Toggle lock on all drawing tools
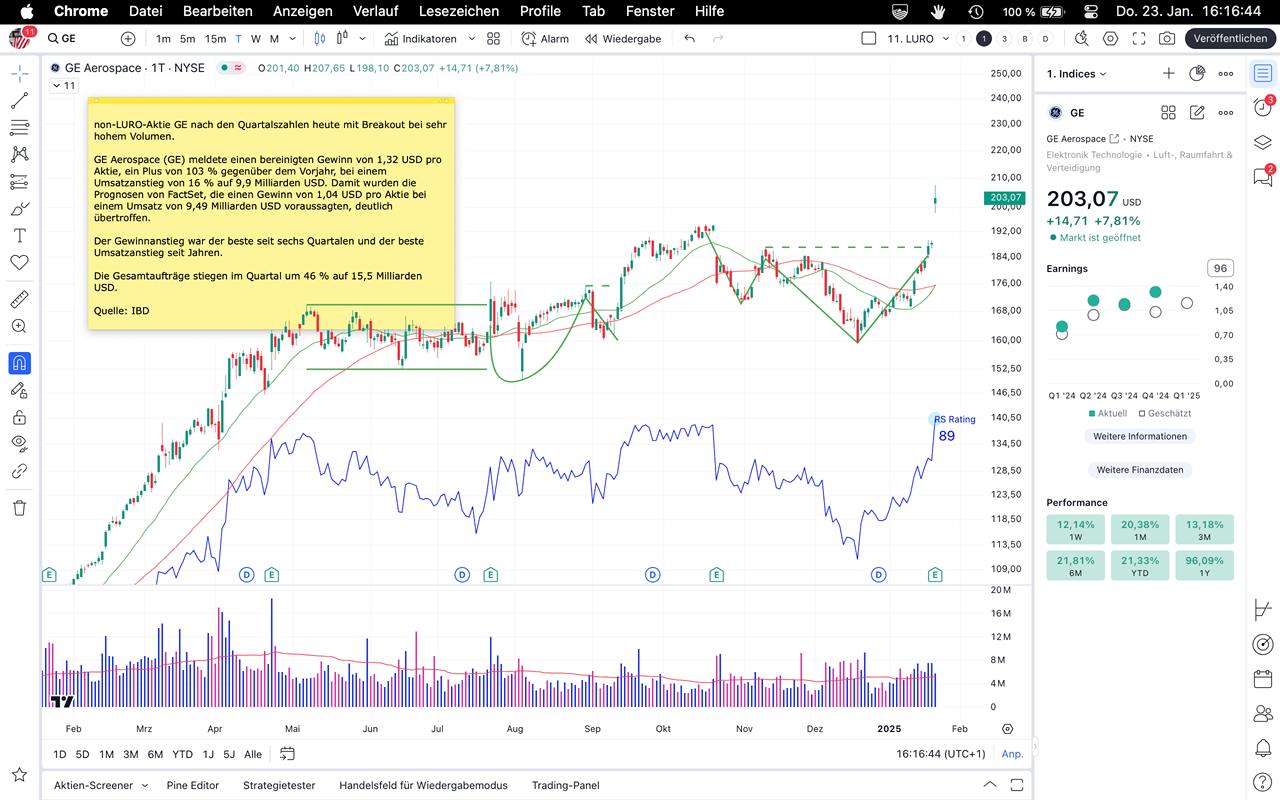1280x800 pixels. tap(19, 417)
